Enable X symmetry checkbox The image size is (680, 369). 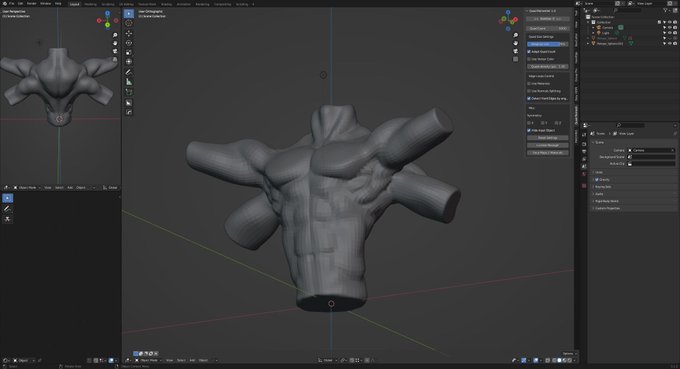coord(529,123)
